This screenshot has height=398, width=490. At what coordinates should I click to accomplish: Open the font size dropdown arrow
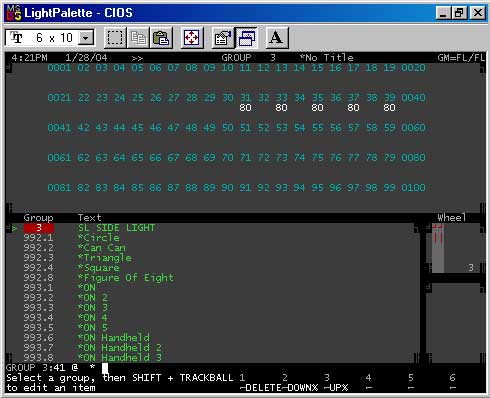click(x=86, y=38)
